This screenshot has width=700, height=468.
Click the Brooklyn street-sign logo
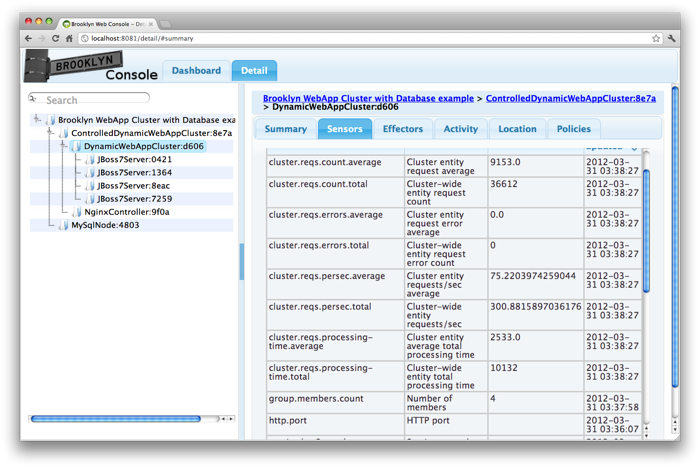point(60,67)
